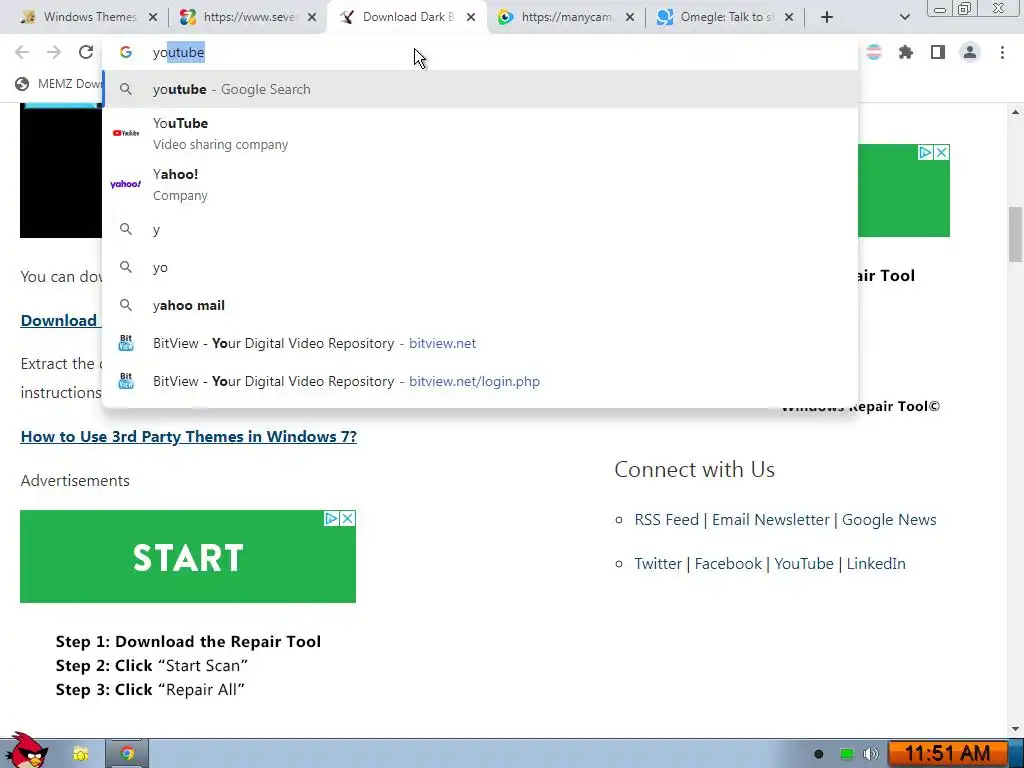Open AdChoices icon on the sidebar ad
Viewport: 1024px width, 768px height.
pos(925,153)
